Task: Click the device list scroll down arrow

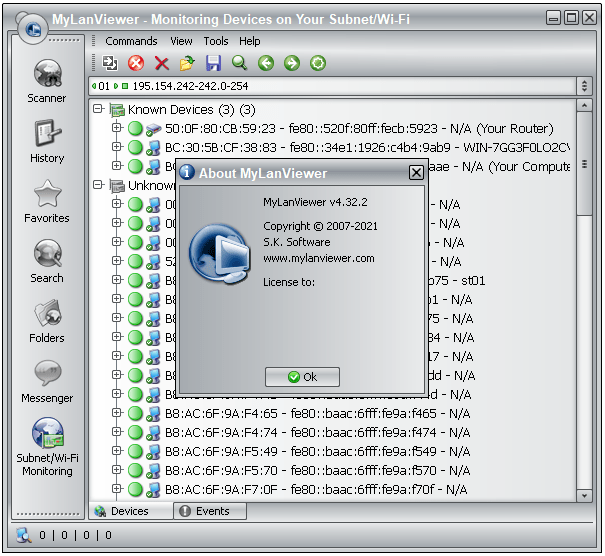Action: 585,496
